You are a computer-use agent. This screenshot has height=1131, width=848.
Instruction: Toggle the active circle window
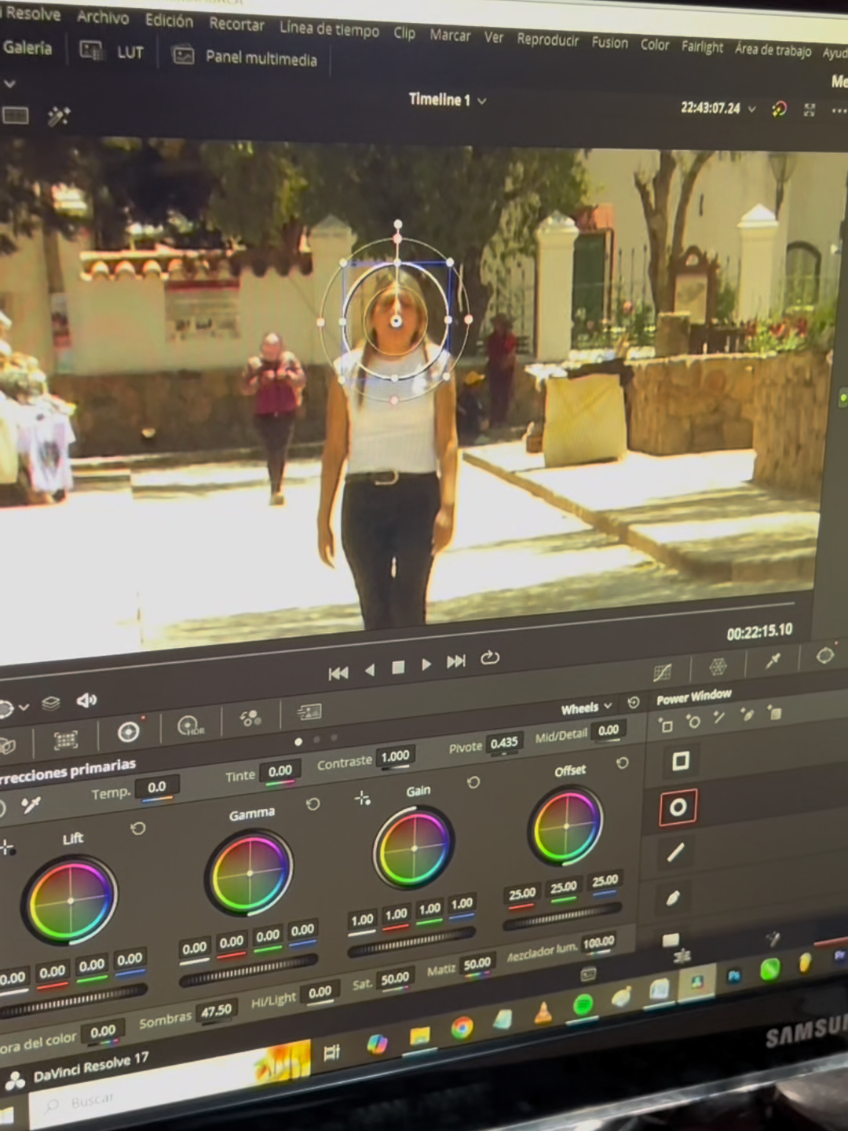pos(678,807)
